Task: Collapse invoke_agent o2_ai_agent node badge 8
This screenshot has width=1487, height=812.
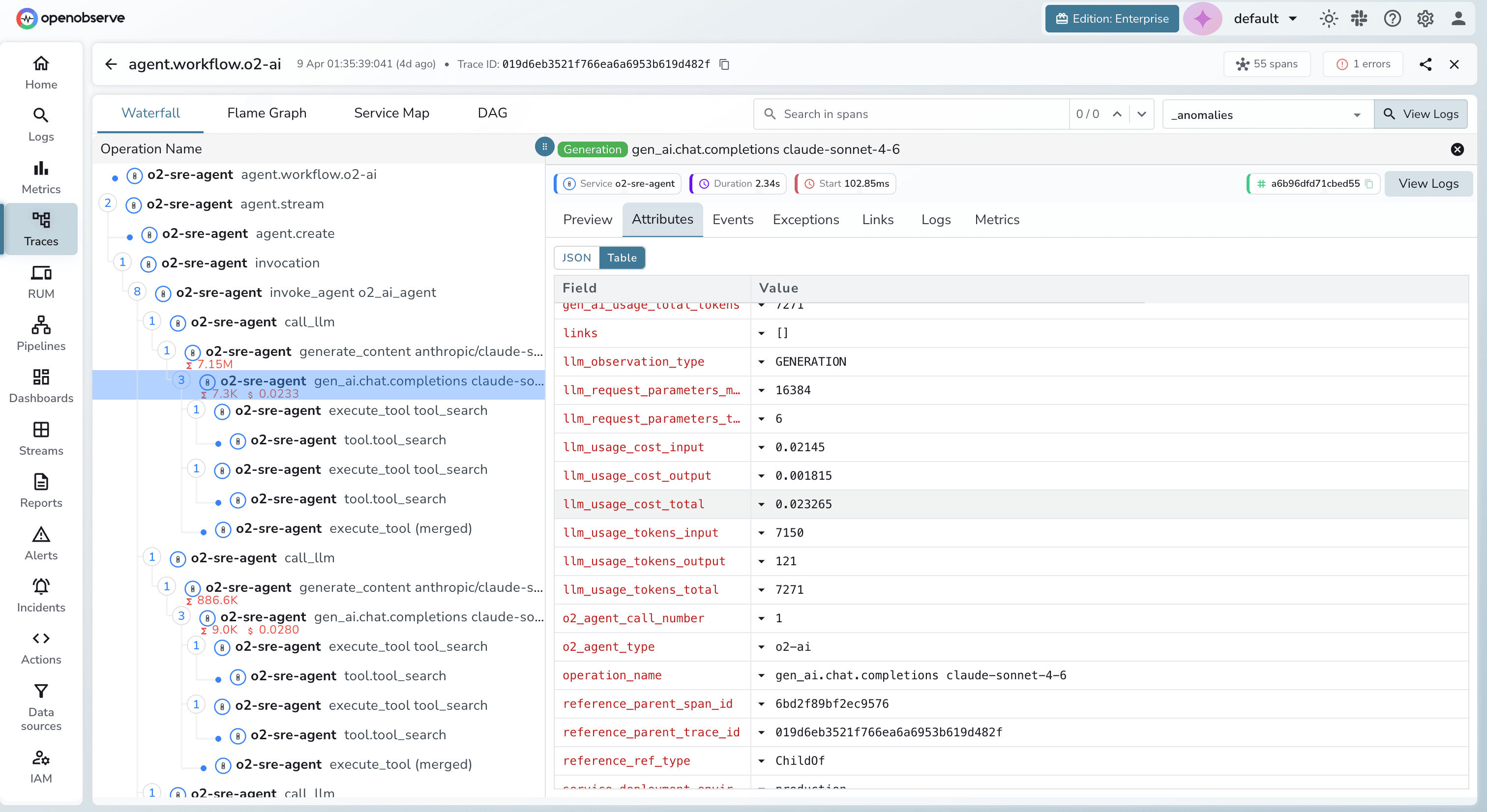Action: [x=137, y=291]
